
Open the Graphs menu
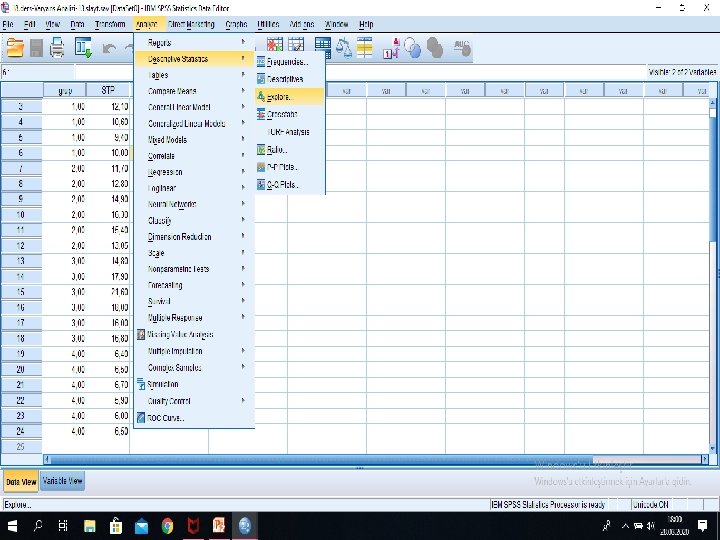236,24
